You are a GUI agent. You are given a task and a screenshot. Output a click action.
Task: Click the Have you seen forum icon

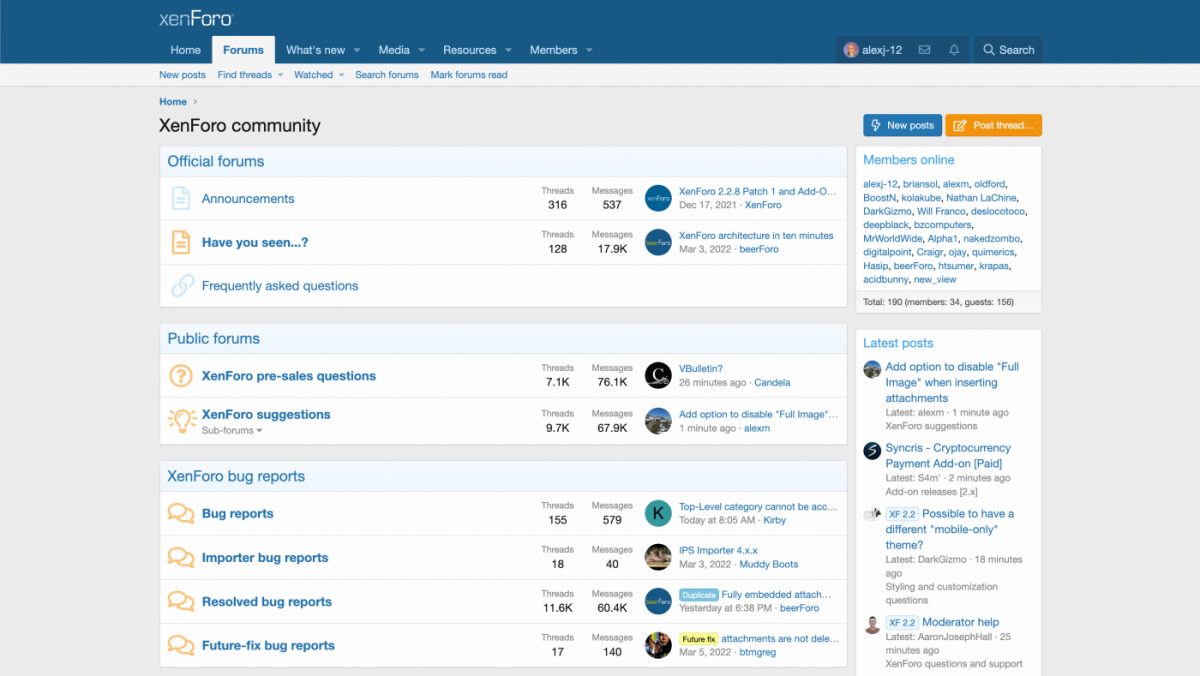[x=181, y=243]
